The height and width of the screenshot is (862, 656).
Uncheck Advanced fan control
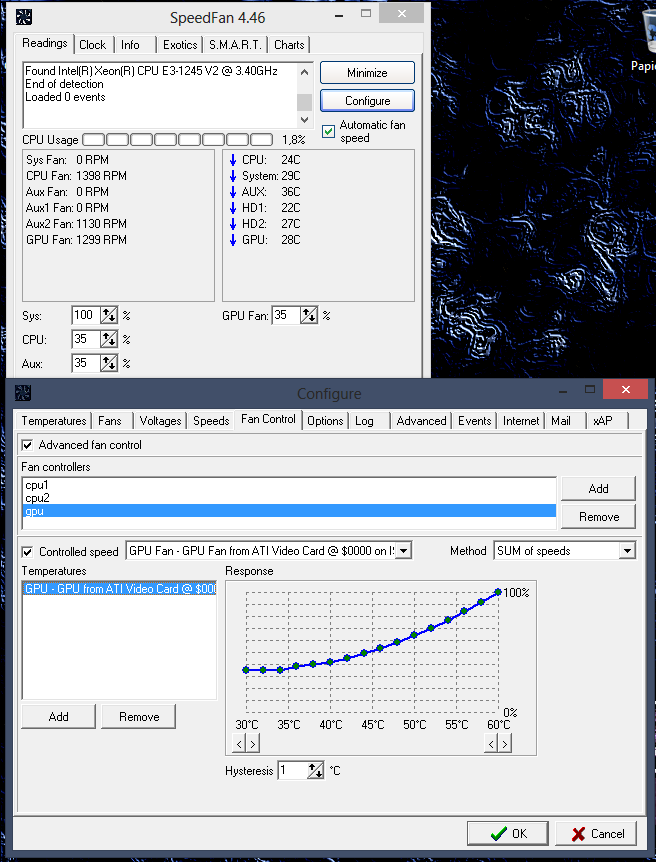27,445
